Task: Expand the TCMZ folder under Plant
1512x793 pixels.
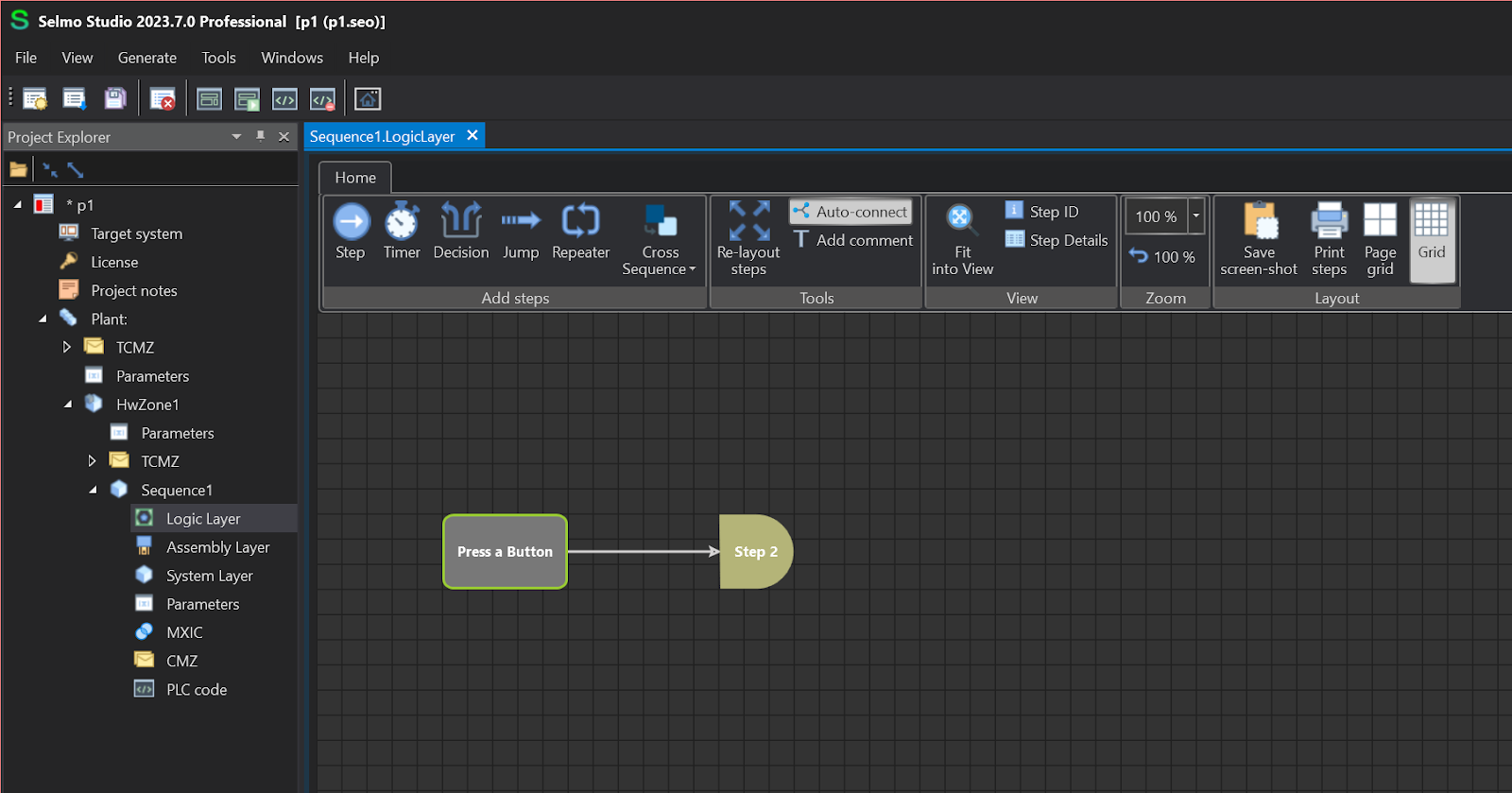Action: (x=67, y=347)
